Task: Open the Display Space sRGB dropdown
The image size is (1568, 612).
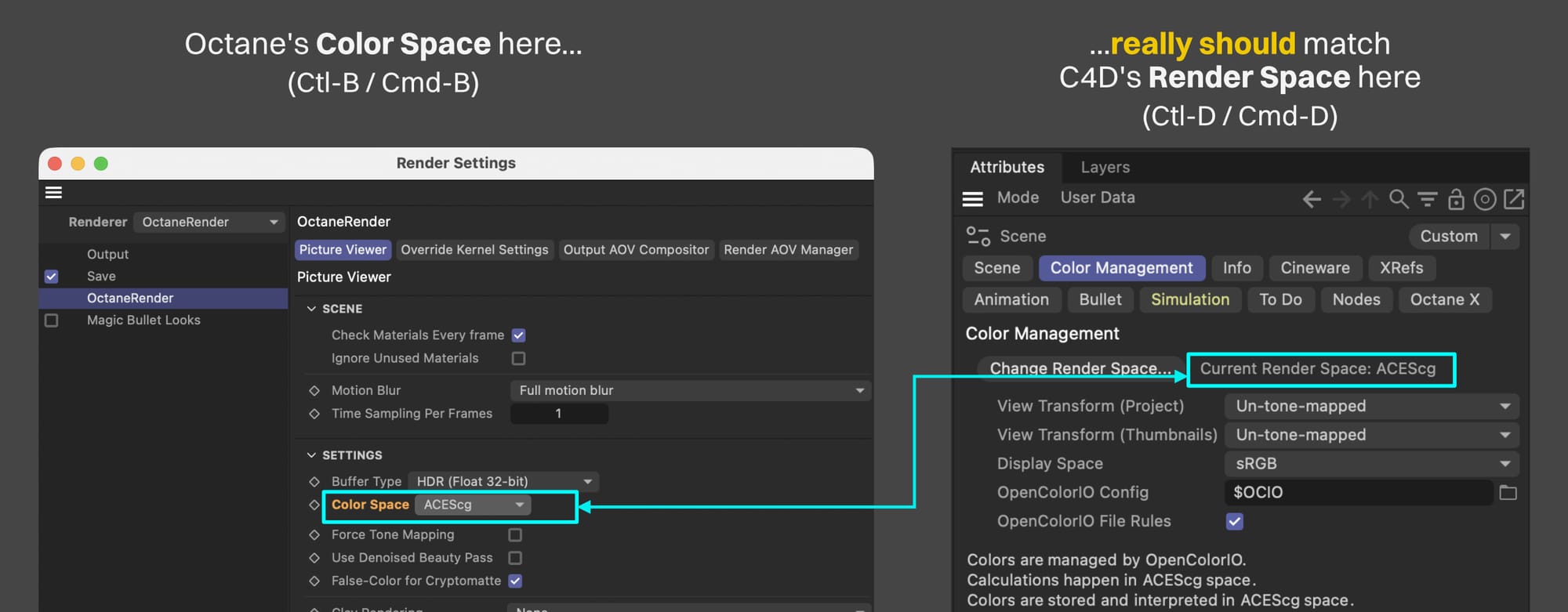Action: pyautogui.click(x=1371, y=464)
